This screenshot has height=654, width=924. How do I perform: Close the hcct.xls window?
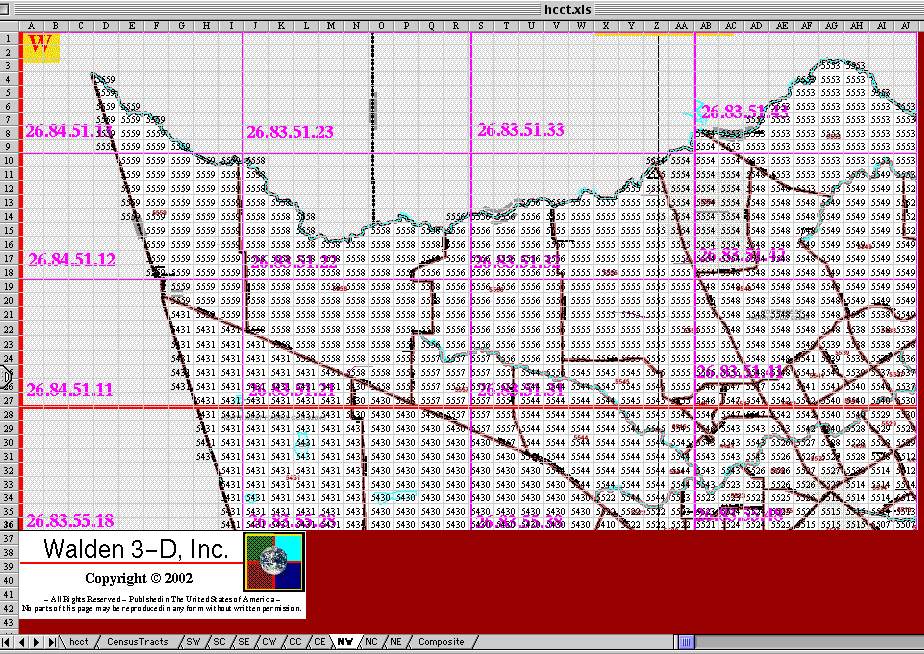tap(5, 9)
